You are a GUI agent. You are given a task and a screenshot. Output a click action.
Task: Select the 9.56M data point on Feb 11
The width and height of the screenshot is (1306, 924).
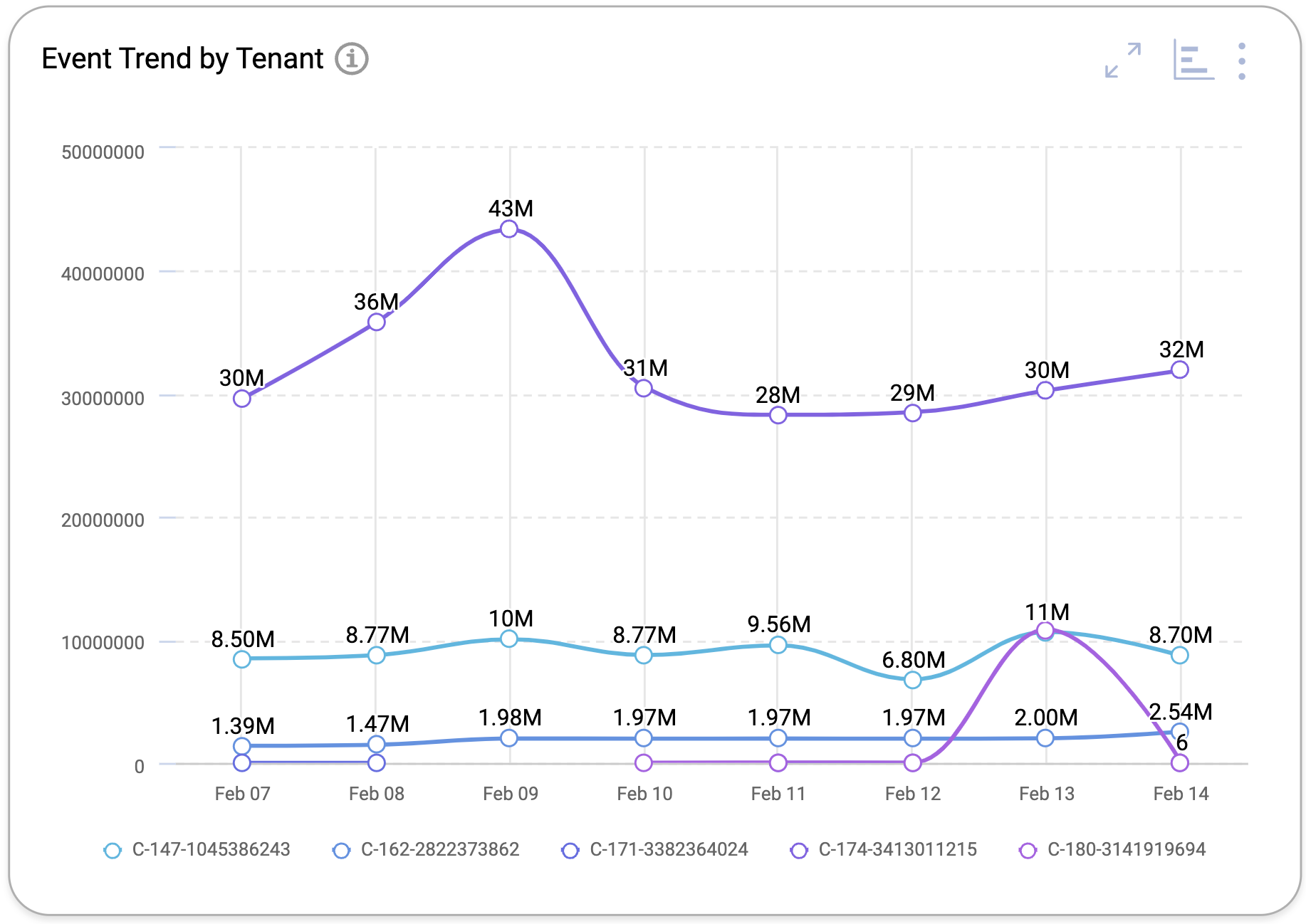(778, 644)
